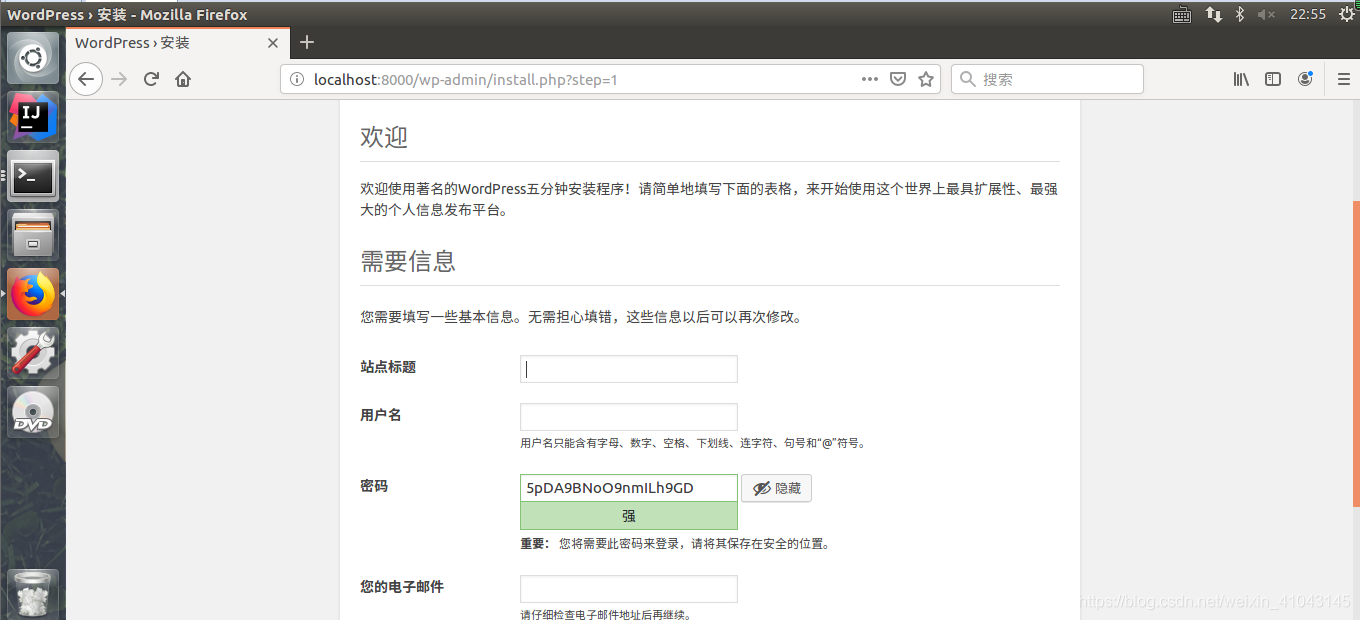Click the 用户名 label
Screen dimensions: 1360x620
pos(381,415)
